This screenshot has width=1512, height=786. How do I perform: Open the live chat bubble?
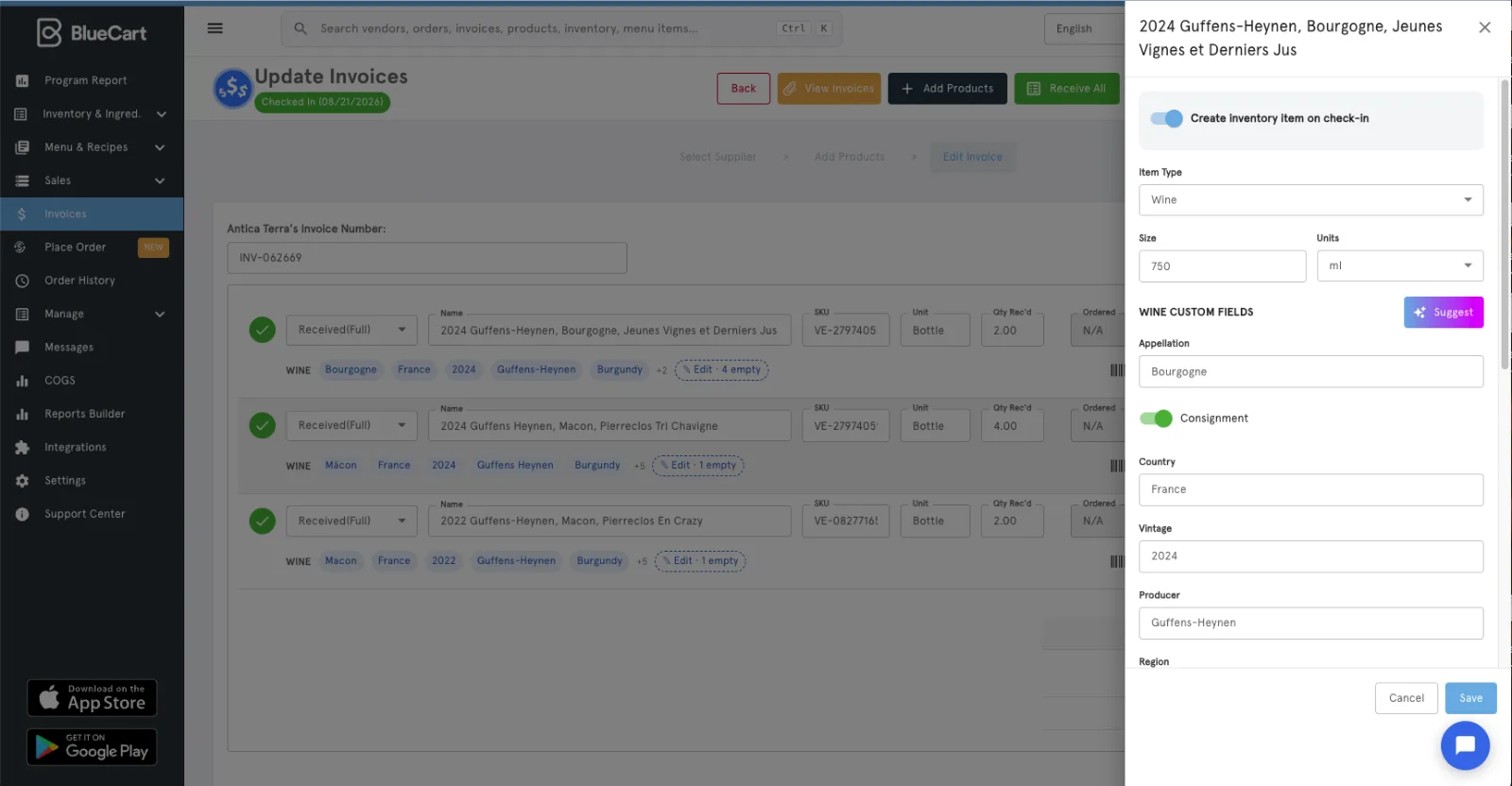coord(1465,745)
